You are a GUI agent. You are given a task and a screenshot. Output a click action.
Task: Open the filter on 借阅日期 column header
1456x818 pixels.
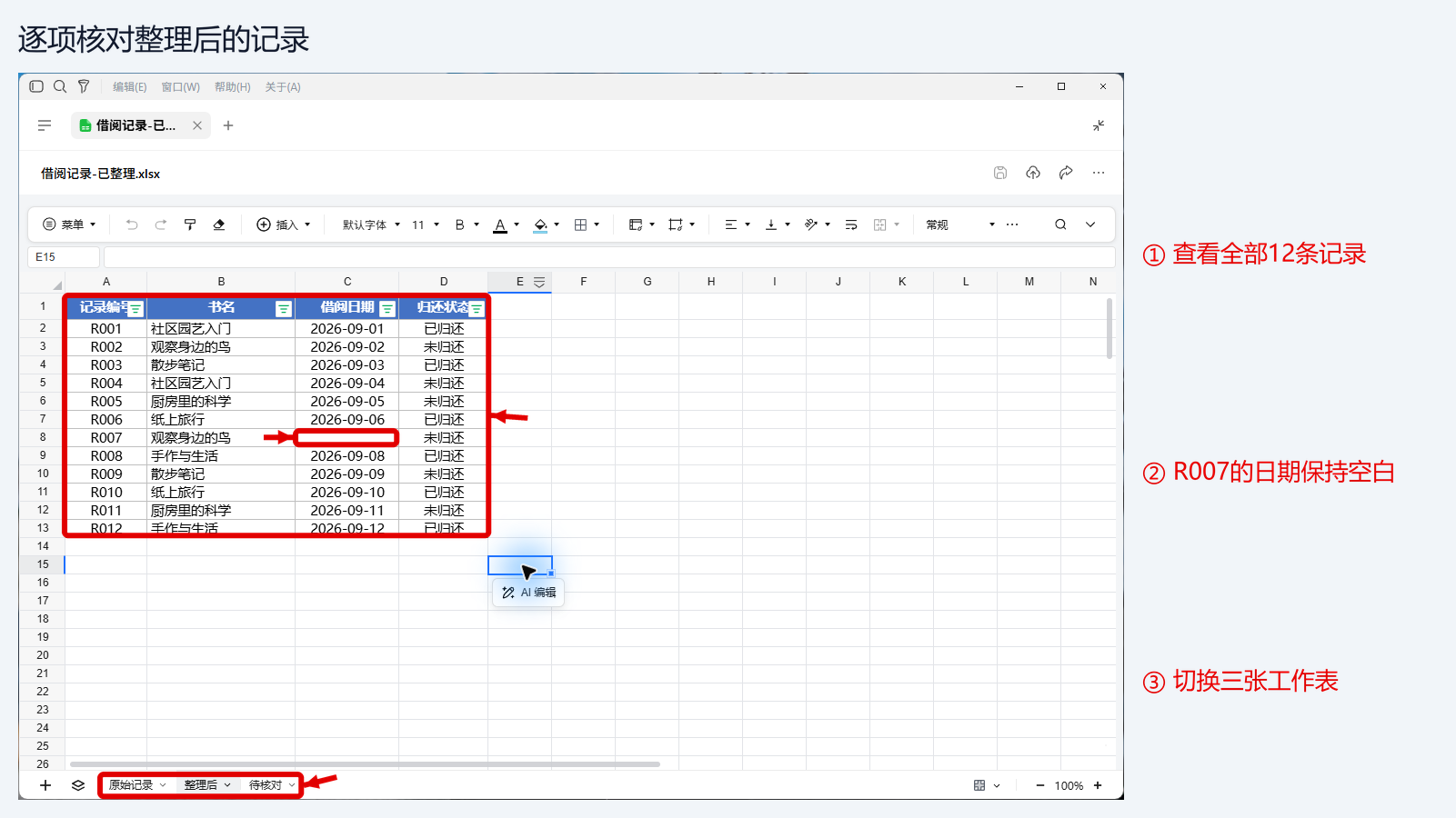point(387,309)
